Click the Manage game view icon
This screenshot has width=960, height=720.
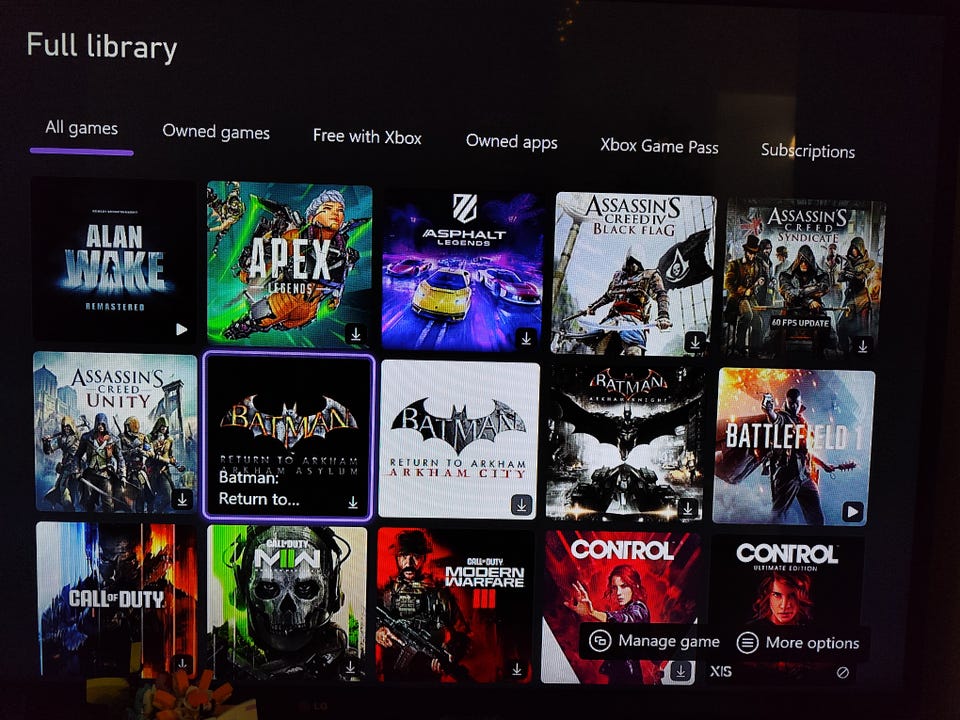[x=600, y=640]
